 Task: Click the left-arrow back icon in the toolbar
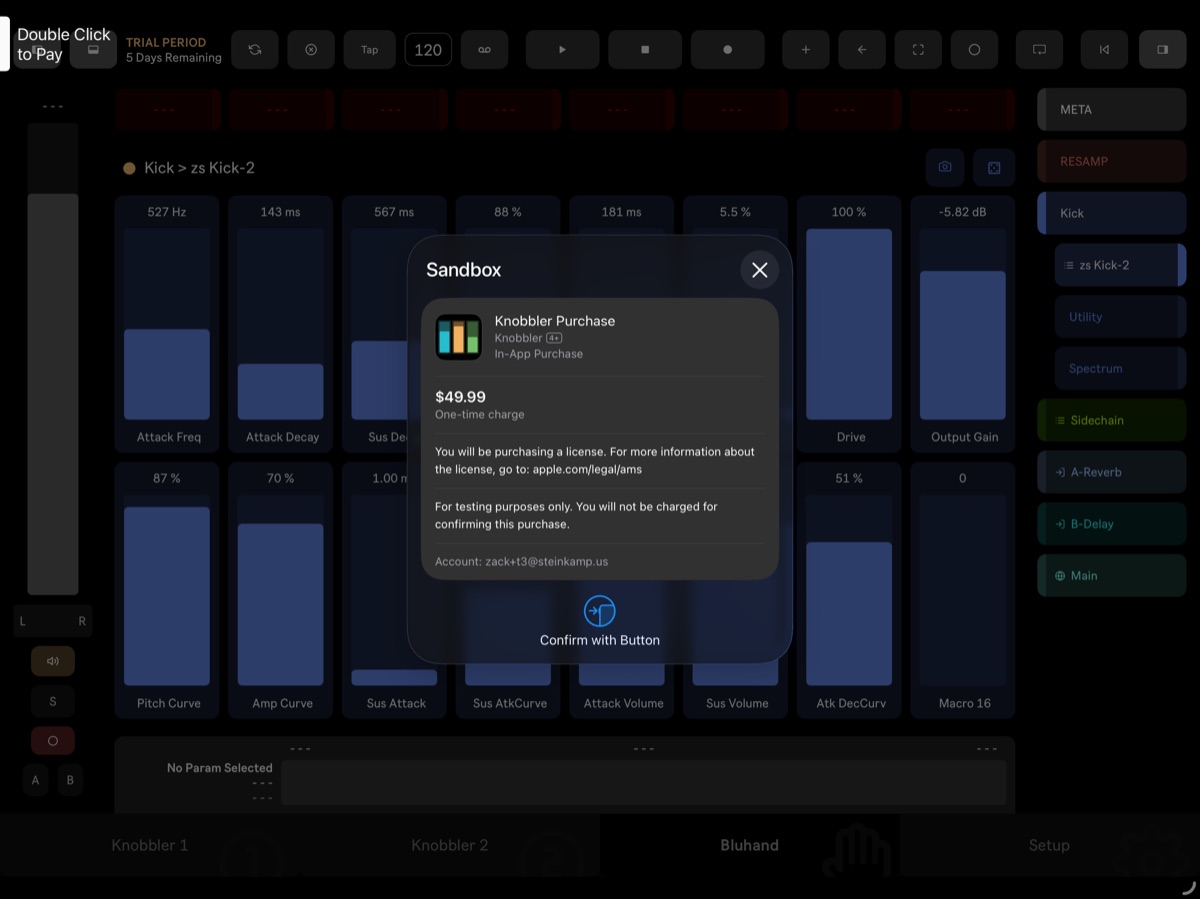[861, 49]
